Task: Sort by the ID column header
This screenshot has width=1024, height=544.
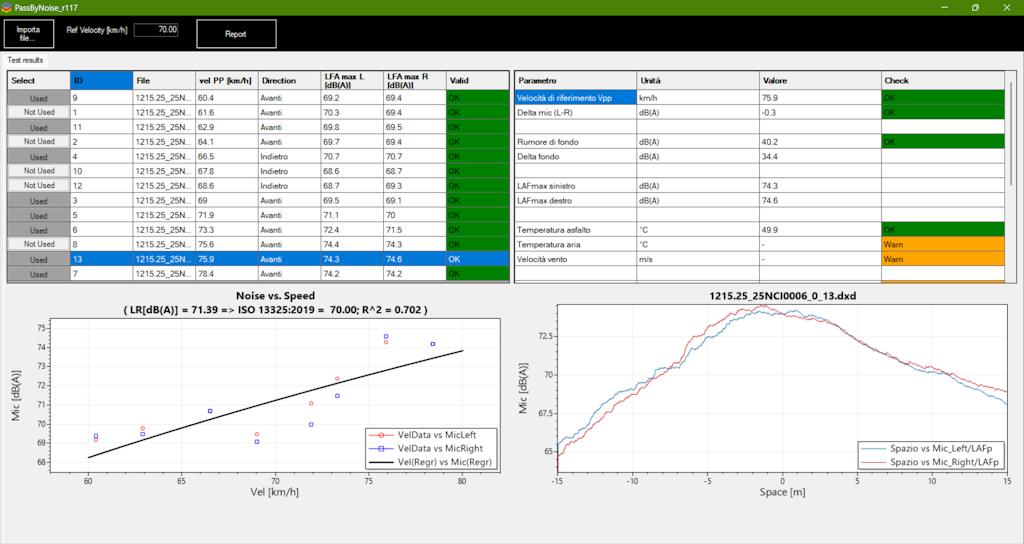Action: coord(101,80)
